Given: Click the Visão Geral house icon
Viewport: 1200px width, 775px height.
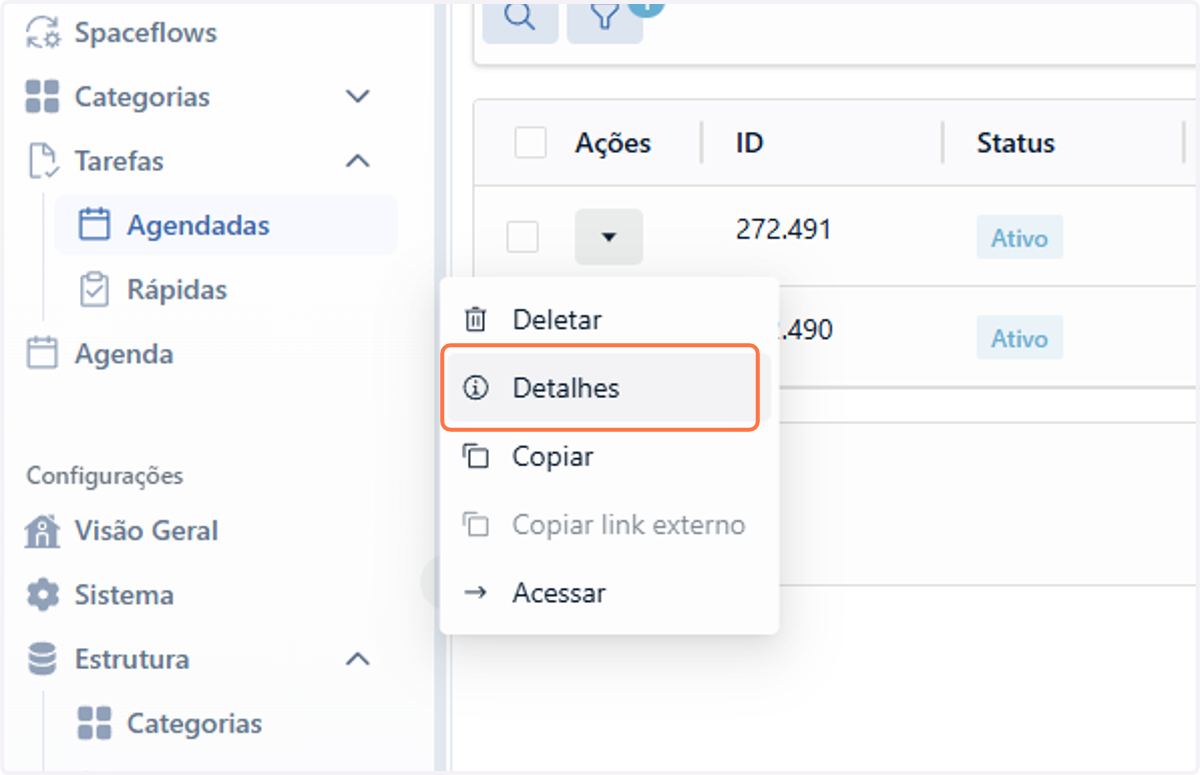Looking at the screenshot, I should 42,531.
